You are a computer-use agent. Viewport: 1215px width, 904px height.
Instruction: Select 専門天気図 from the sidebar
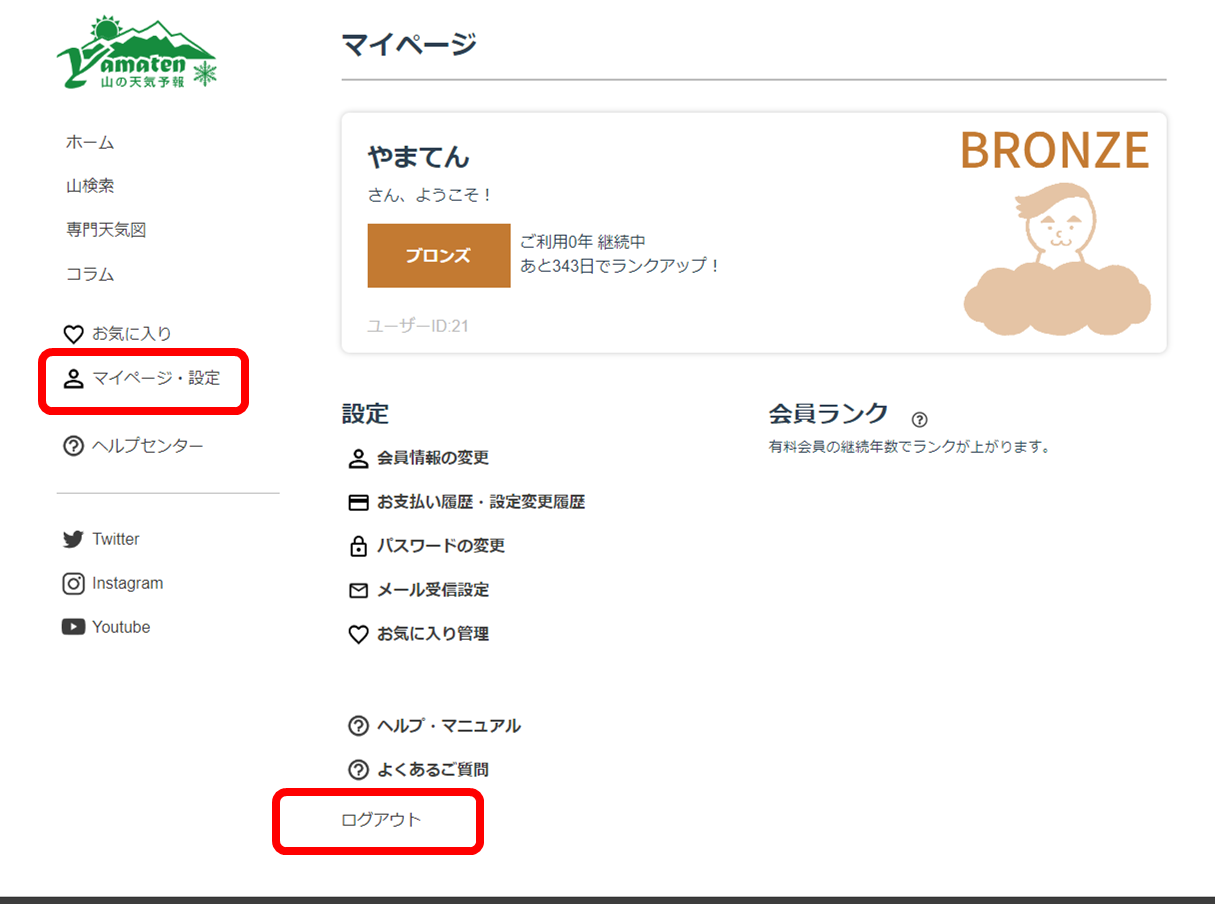(106, 230)
